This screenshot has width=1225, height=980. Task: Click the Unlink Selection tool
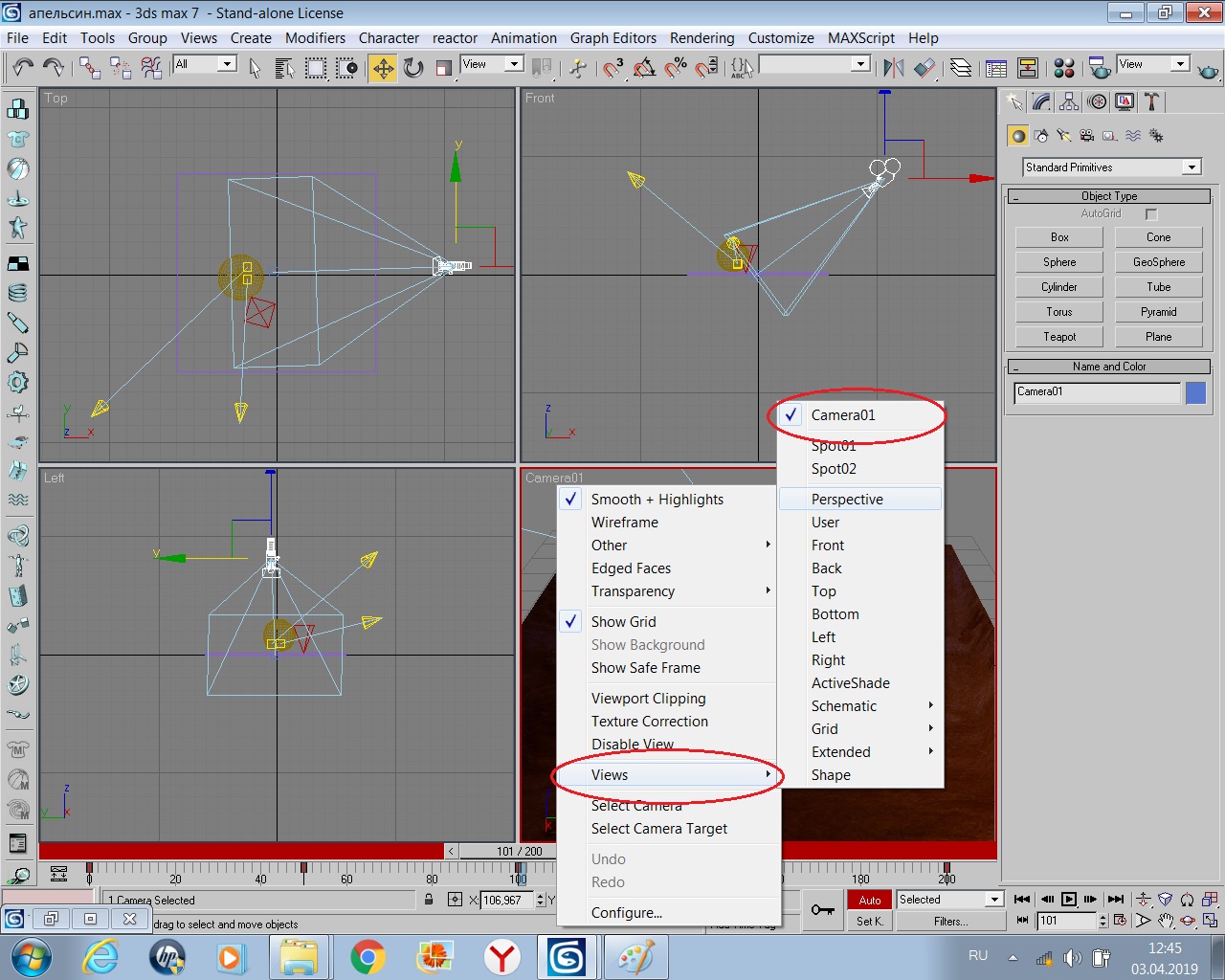(x=121, y=67)
